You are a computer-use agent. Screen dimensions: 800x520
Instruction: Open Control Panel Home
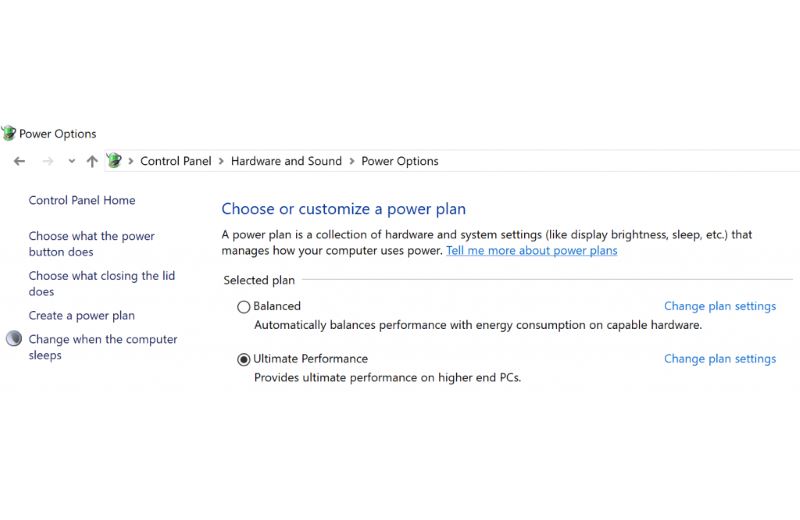(x=82, y=200)
